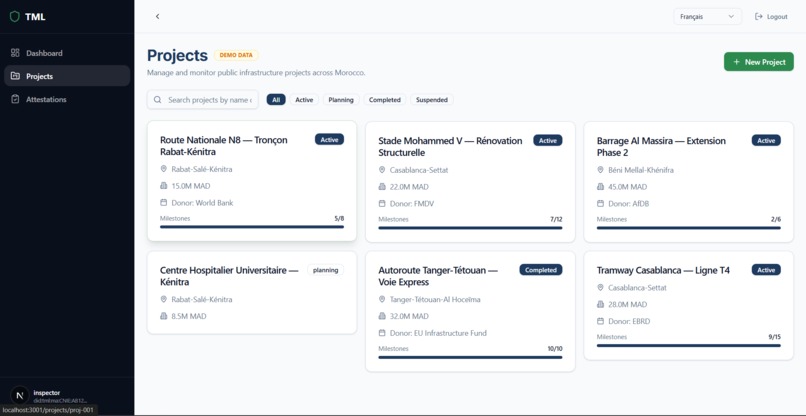The height and width of the screenshot is (416, 806).
Task: Click the calendar icon beside Donor: FMDV
Action: [x=382, y=204]
